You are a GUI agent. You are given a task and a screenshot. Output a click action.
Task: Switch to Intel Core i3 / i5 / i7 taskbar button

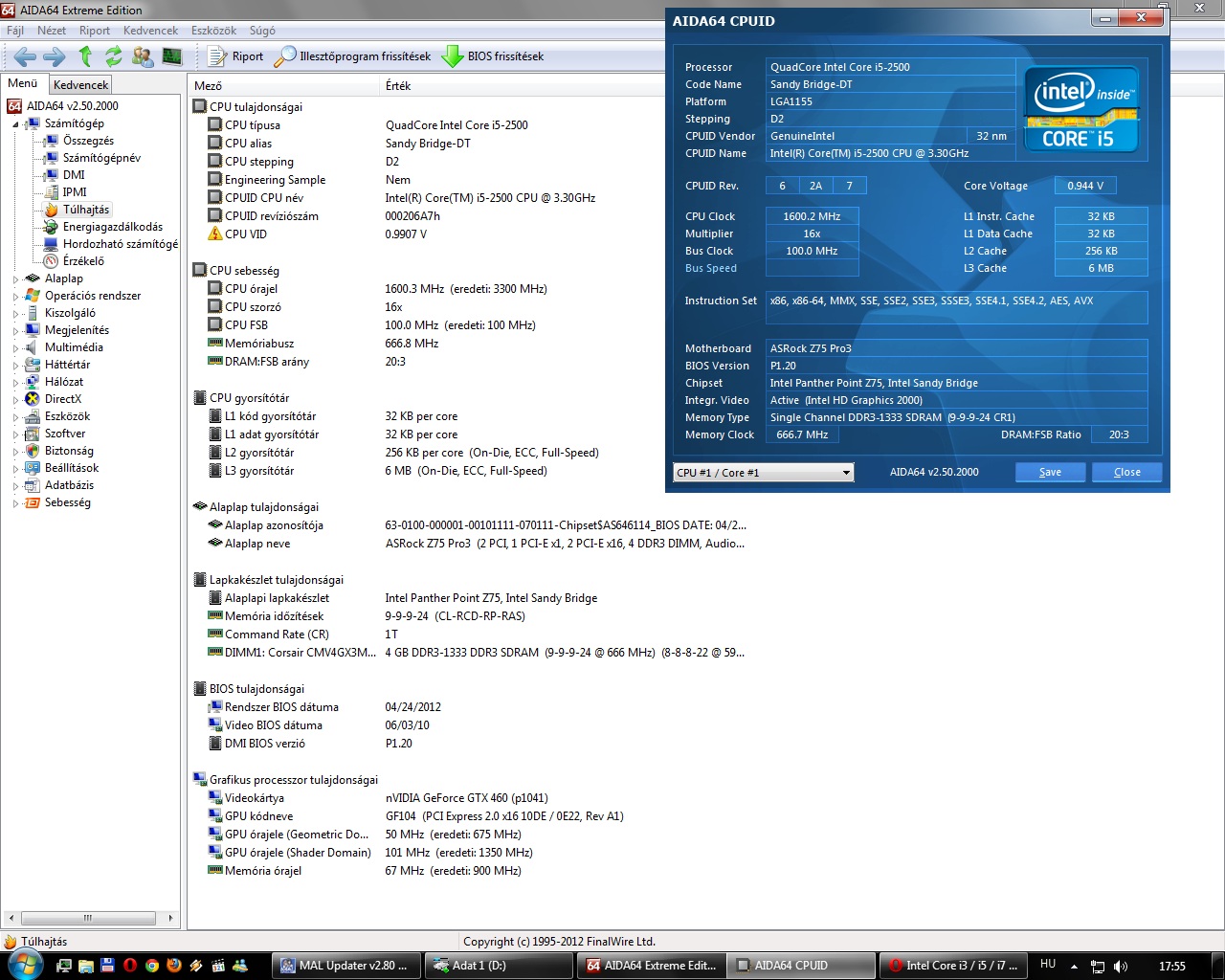(x=953, y=966)
